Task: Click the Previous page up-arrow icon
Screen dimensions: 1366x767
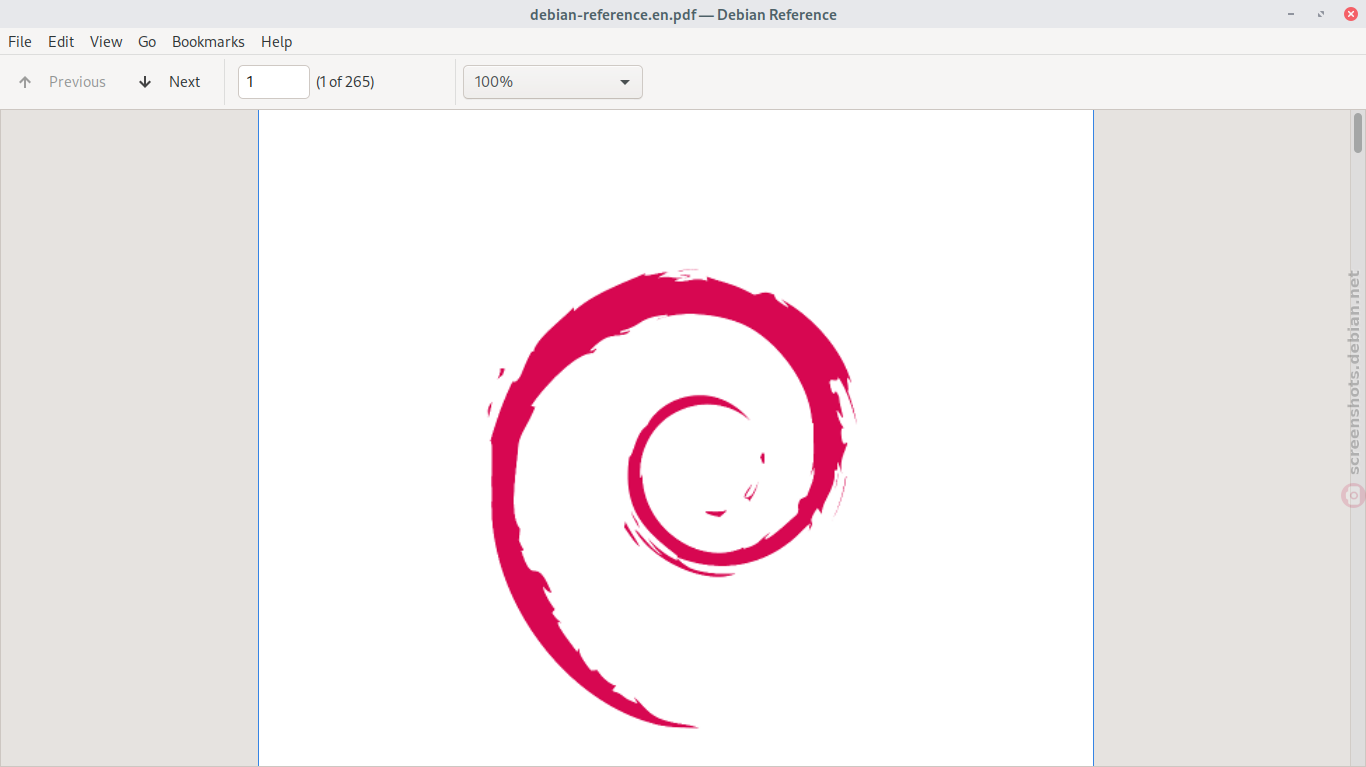Action: (x=25, y=82)
